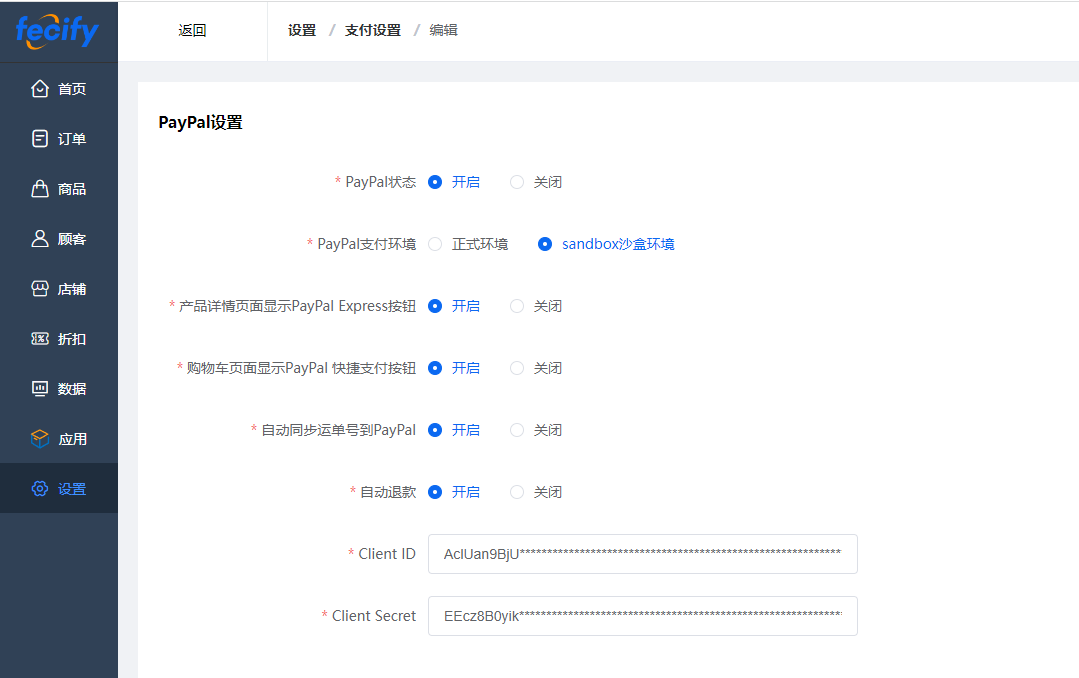
Task: Click the 购物车页面显示PayPal 快捷支付按钮 label
Action: [x=301, y=368]
